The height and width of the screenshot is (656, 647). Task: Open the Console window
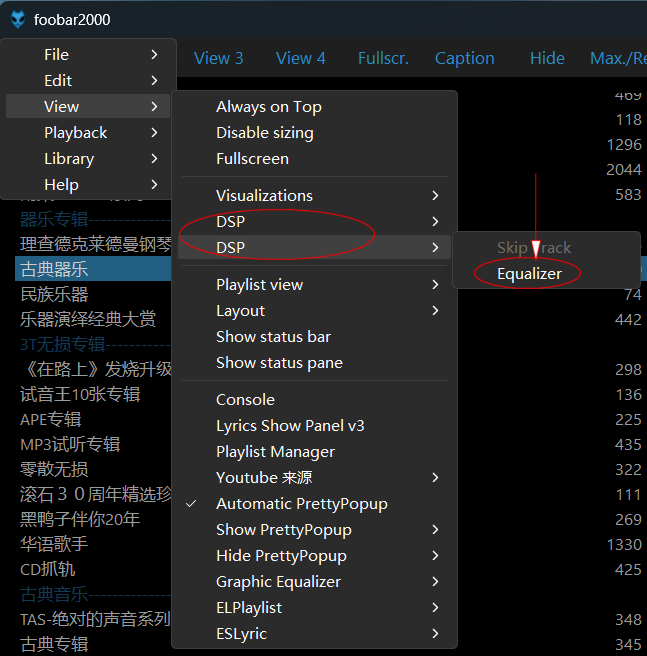245,400
